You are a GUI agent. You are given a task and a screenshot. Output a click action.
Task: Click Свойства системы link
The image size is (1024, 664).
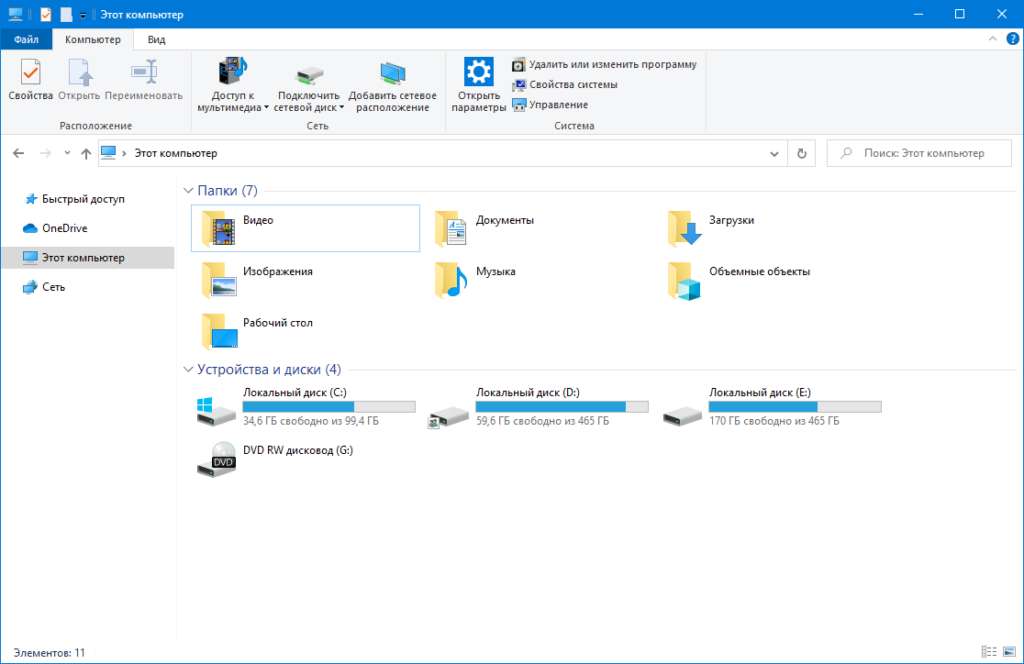572,85
